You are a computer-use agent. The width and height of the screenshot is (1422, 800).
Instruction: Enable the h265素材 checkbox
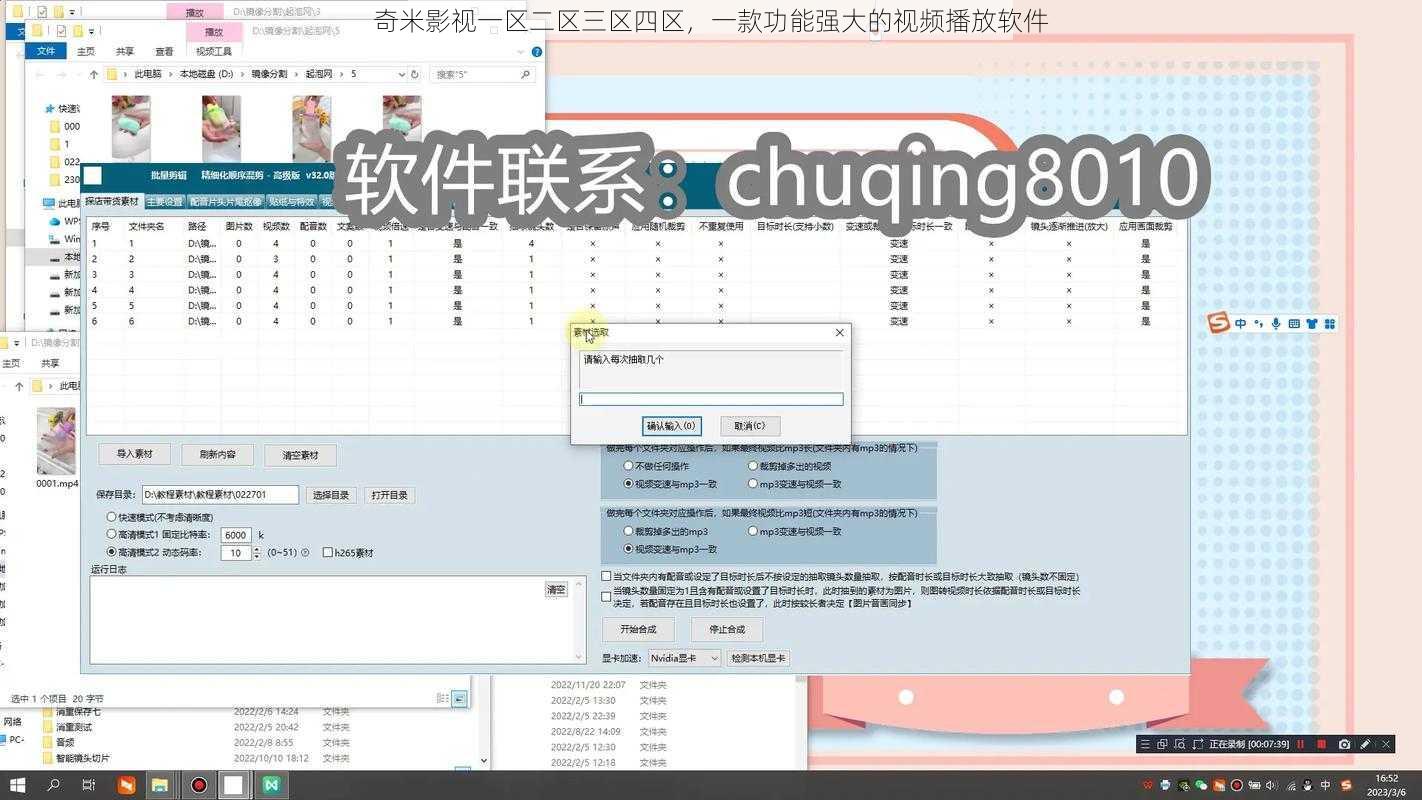click(327, 552)
